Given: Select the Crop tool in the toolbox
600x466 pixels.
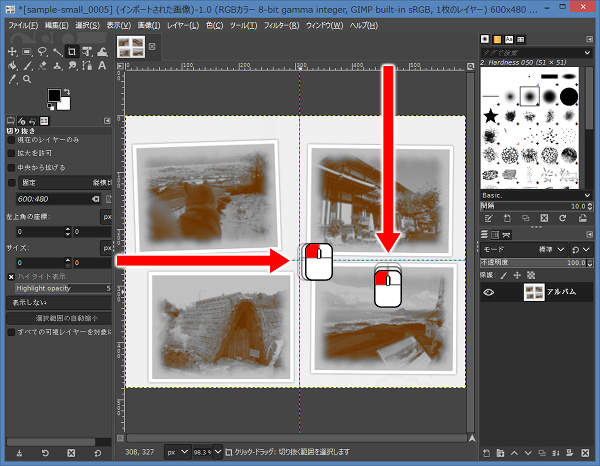Looking at the screenshot, I should tap(72, 51).
